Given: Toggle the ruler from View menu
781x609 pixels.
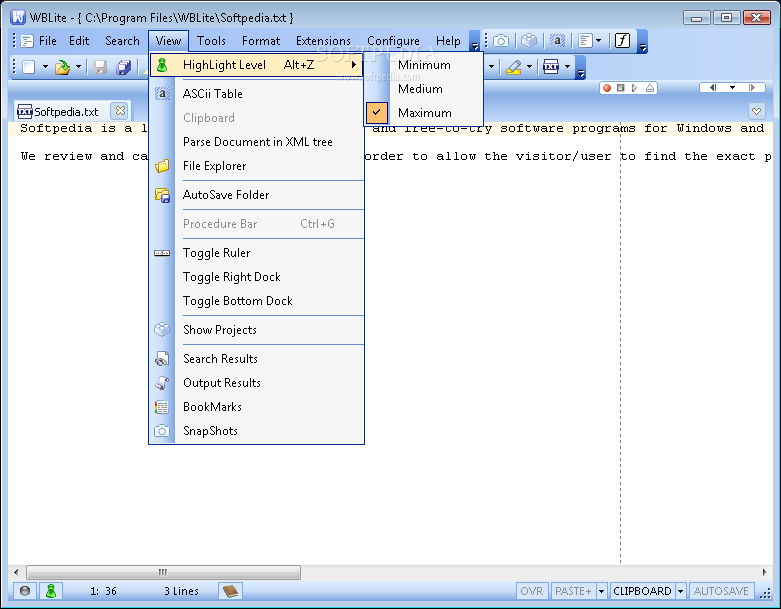Looking at the screenshot, I should coord(257,253).
